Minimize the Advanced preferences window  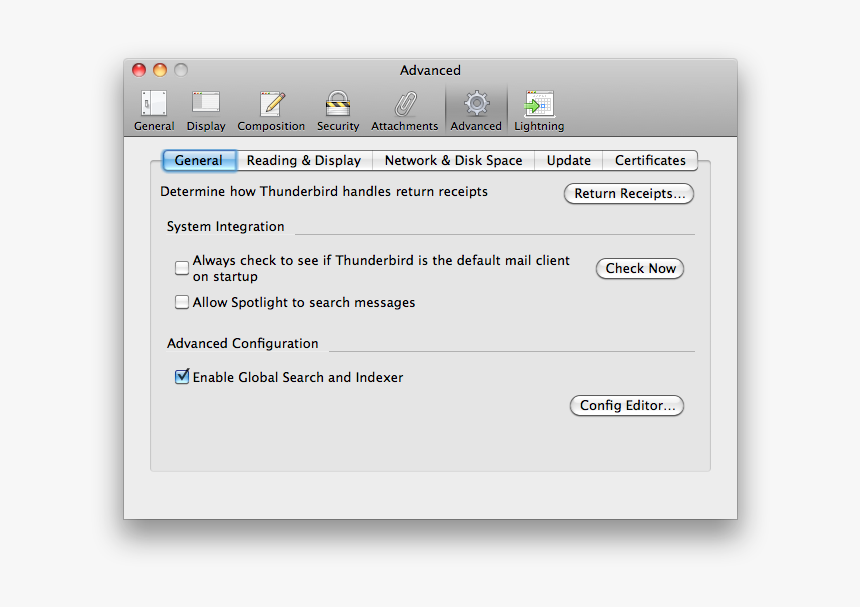(x=159, y=70)
